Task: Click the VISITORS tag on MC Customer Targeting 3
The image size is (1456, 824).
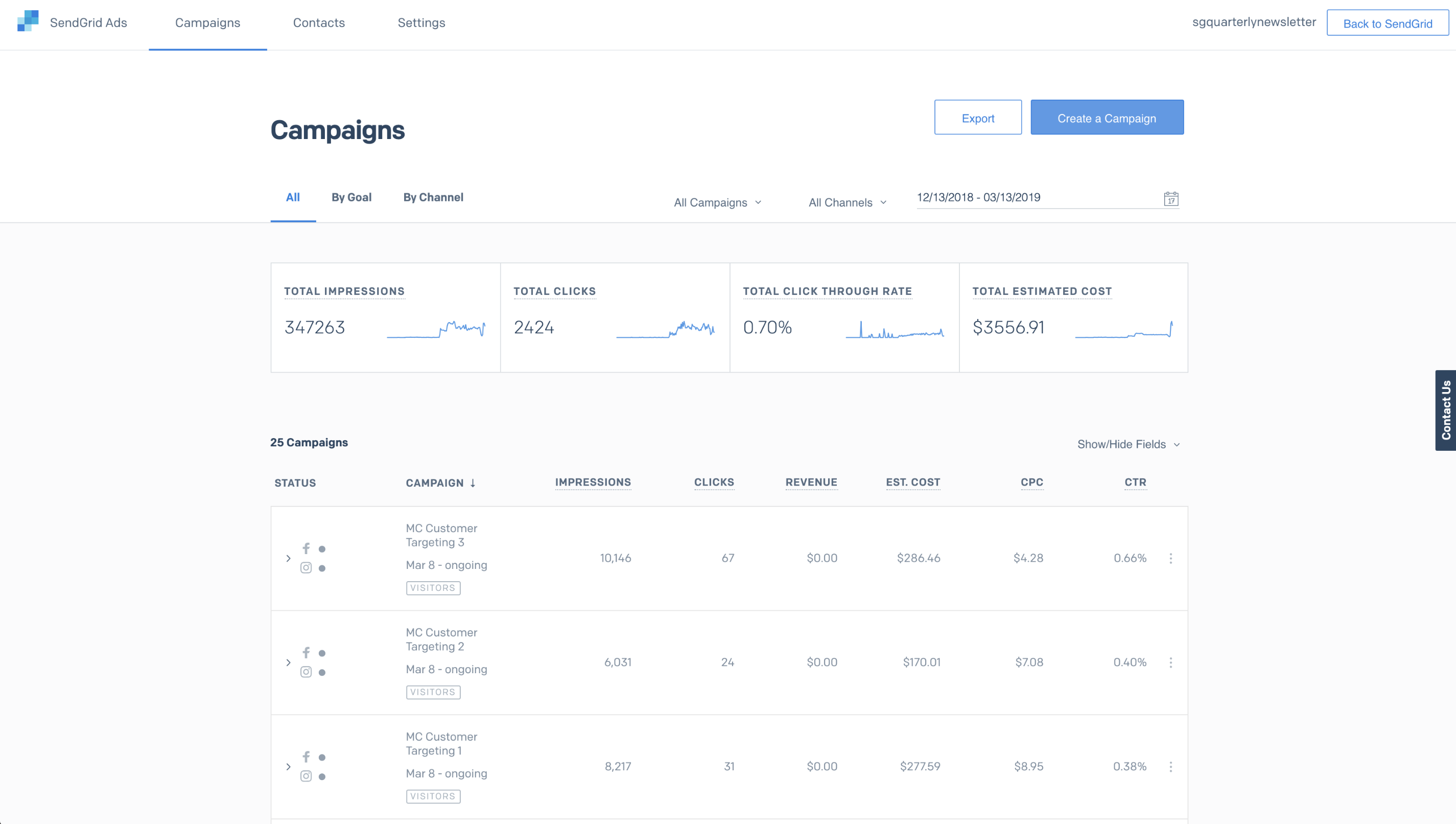Action: [x=433, y=588]
